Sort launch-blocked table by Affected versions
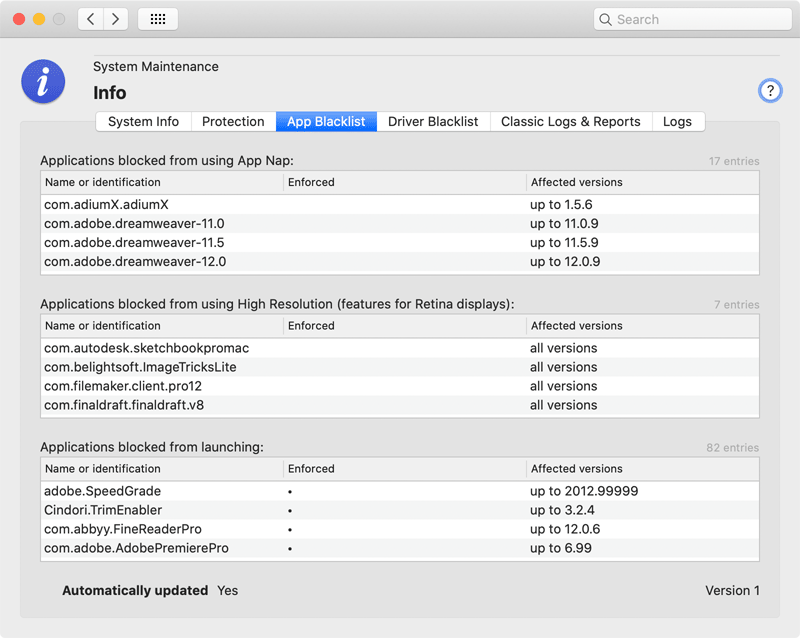This screenshot has width=800, height=638. [643, 469]
